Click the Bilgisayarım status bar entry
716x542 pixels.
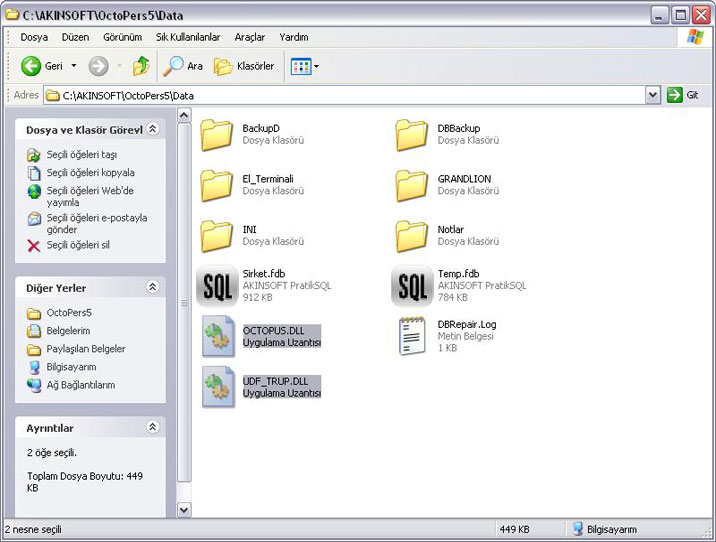tap(605, 530)
